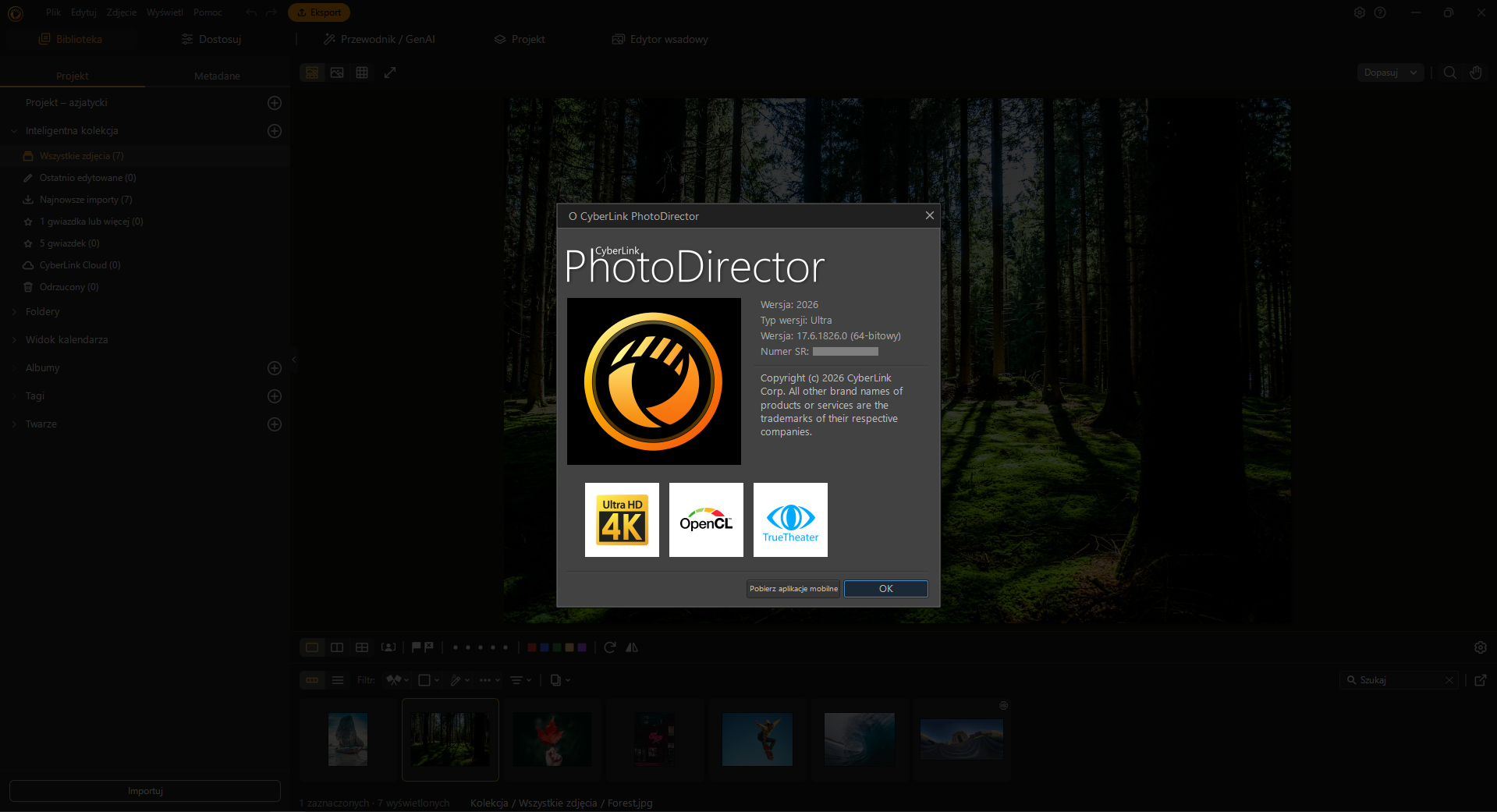Open the Dopasuj zoom dropdown
This screenshot has height=812, width=1497.
click(1391, 73)
